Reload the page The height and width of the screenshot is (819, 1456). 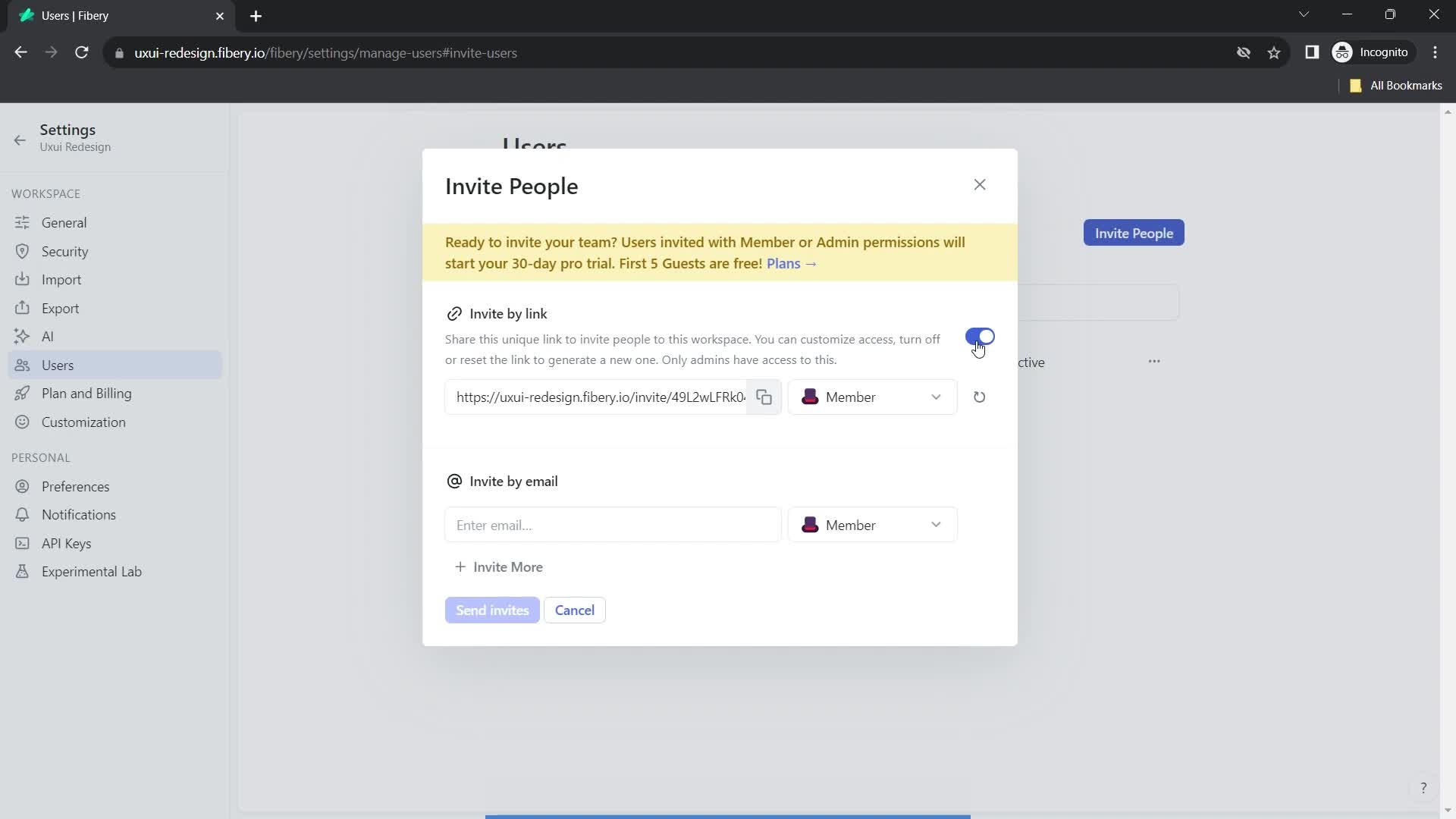click(81, 52)
